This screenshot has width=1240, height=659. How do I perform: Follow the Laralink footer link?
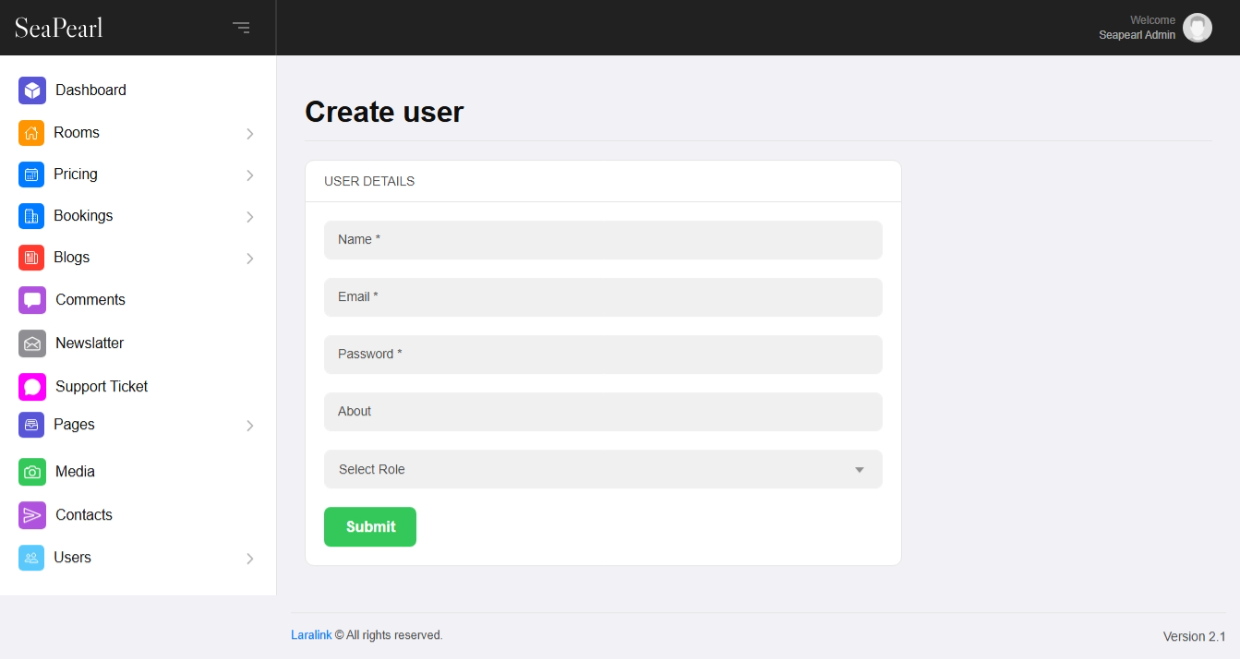(x=311, y=635)
